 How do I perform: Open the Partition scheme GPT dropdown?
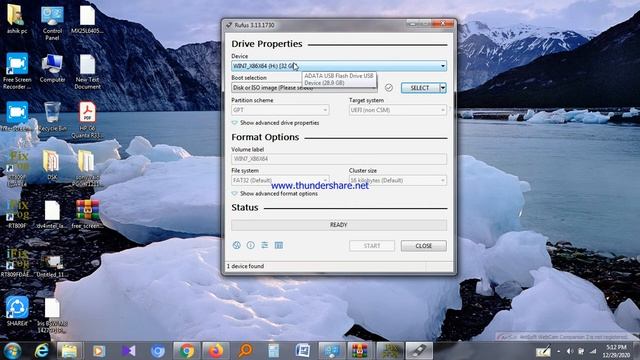(x=280, y=110)
